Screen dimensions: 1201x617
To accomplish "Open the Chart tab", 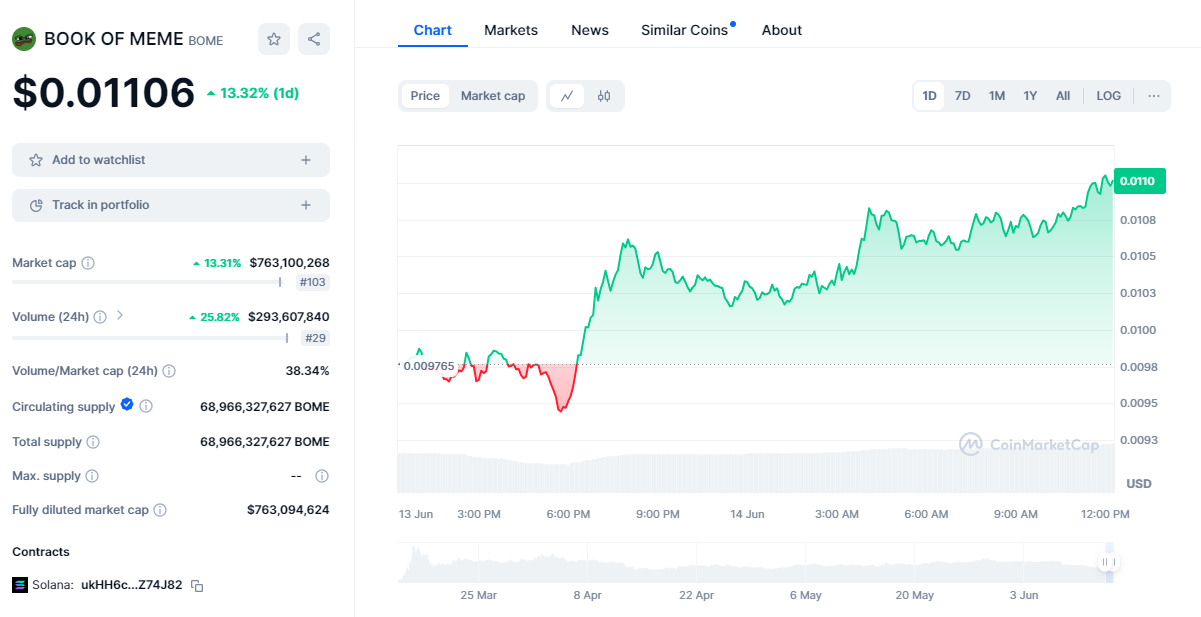I will 433,30.
